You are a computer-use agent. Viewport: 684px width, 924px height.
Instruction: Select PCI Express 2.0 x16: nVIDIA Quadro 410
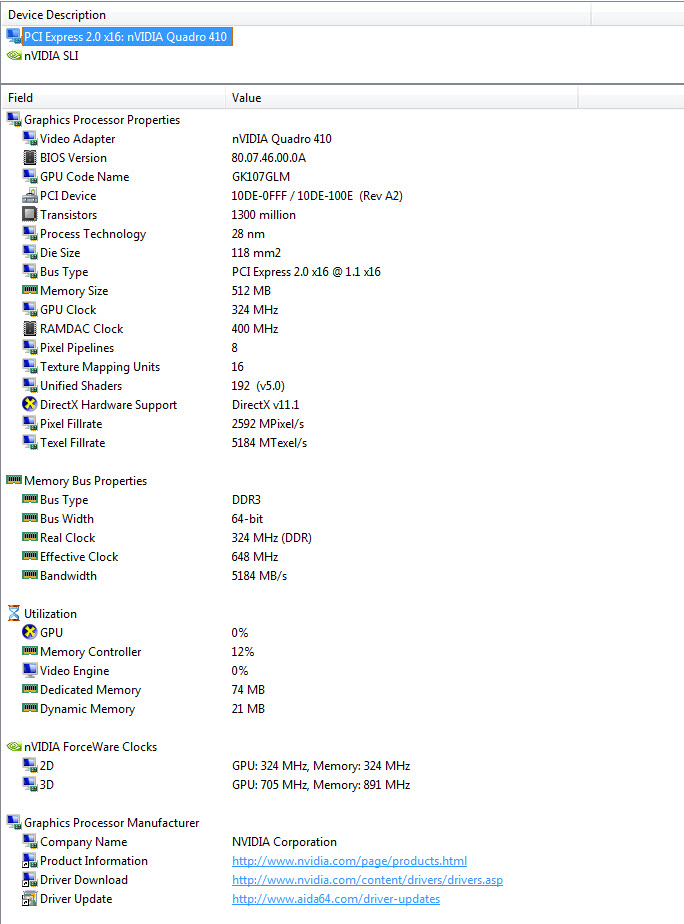tap(125, 37)
